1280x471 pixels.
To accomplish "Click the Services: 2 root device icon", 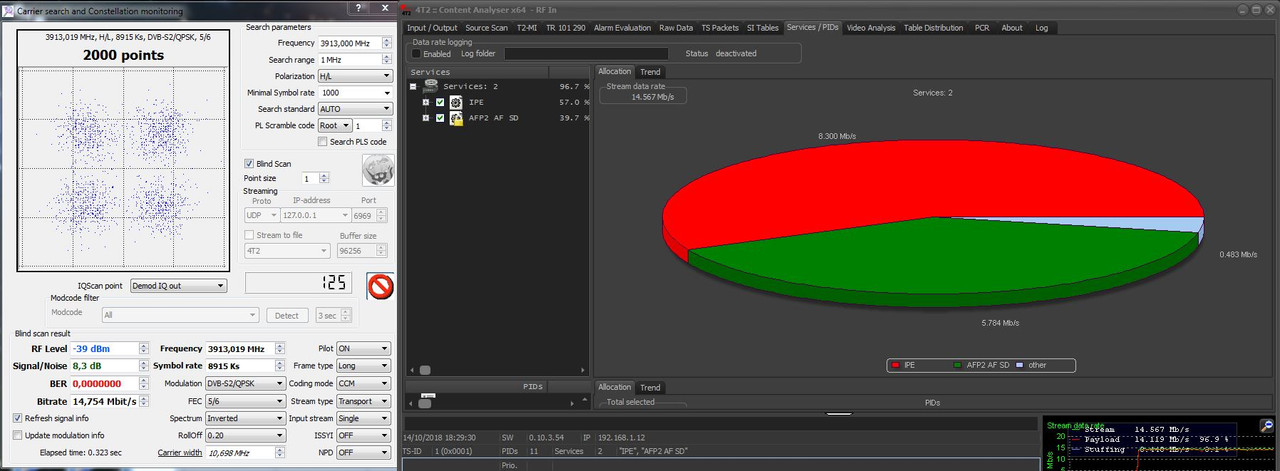I will 429,86.
